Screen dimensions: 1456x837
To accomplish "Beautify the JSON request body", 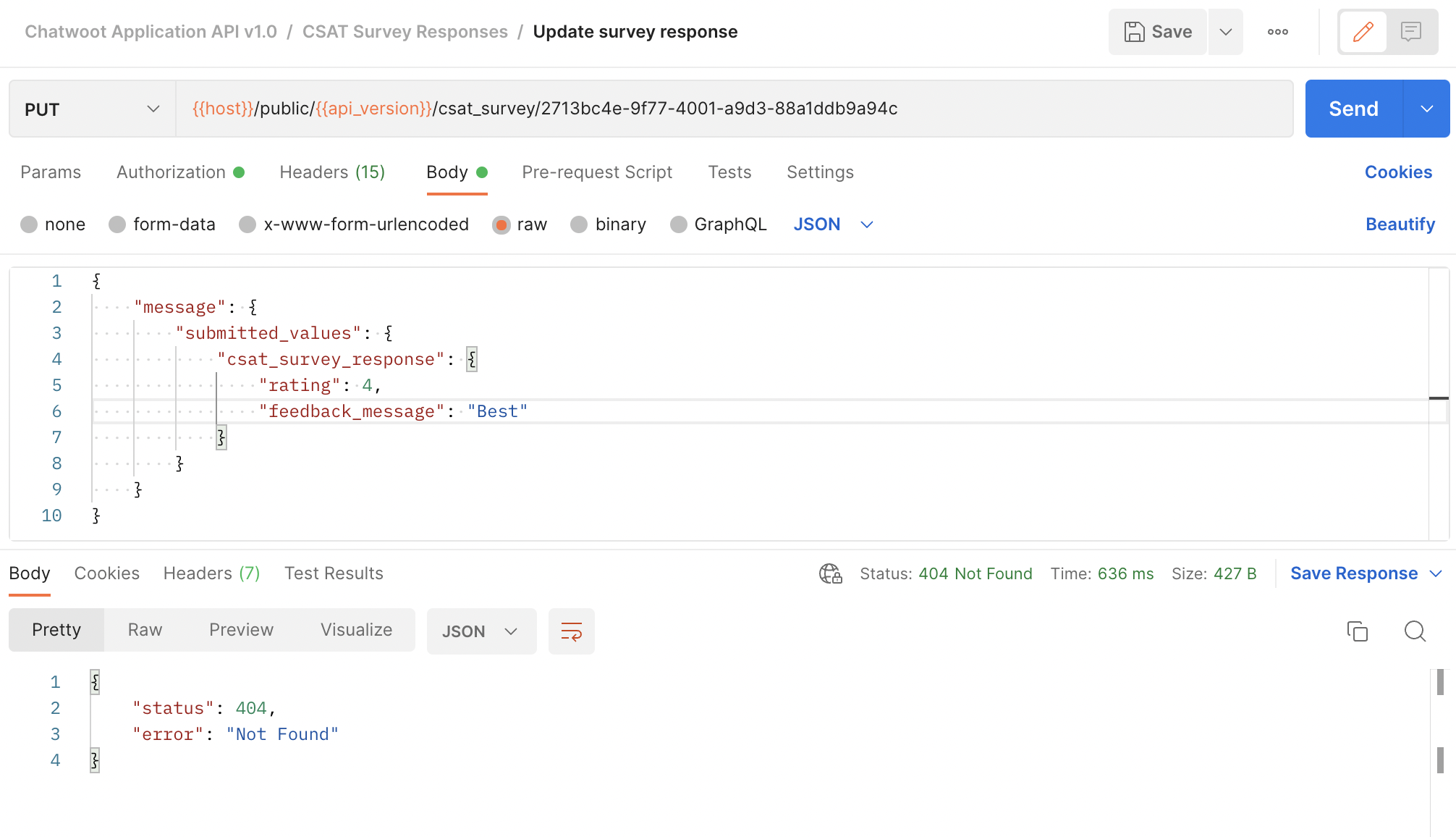I will (x=1400, y=224).
